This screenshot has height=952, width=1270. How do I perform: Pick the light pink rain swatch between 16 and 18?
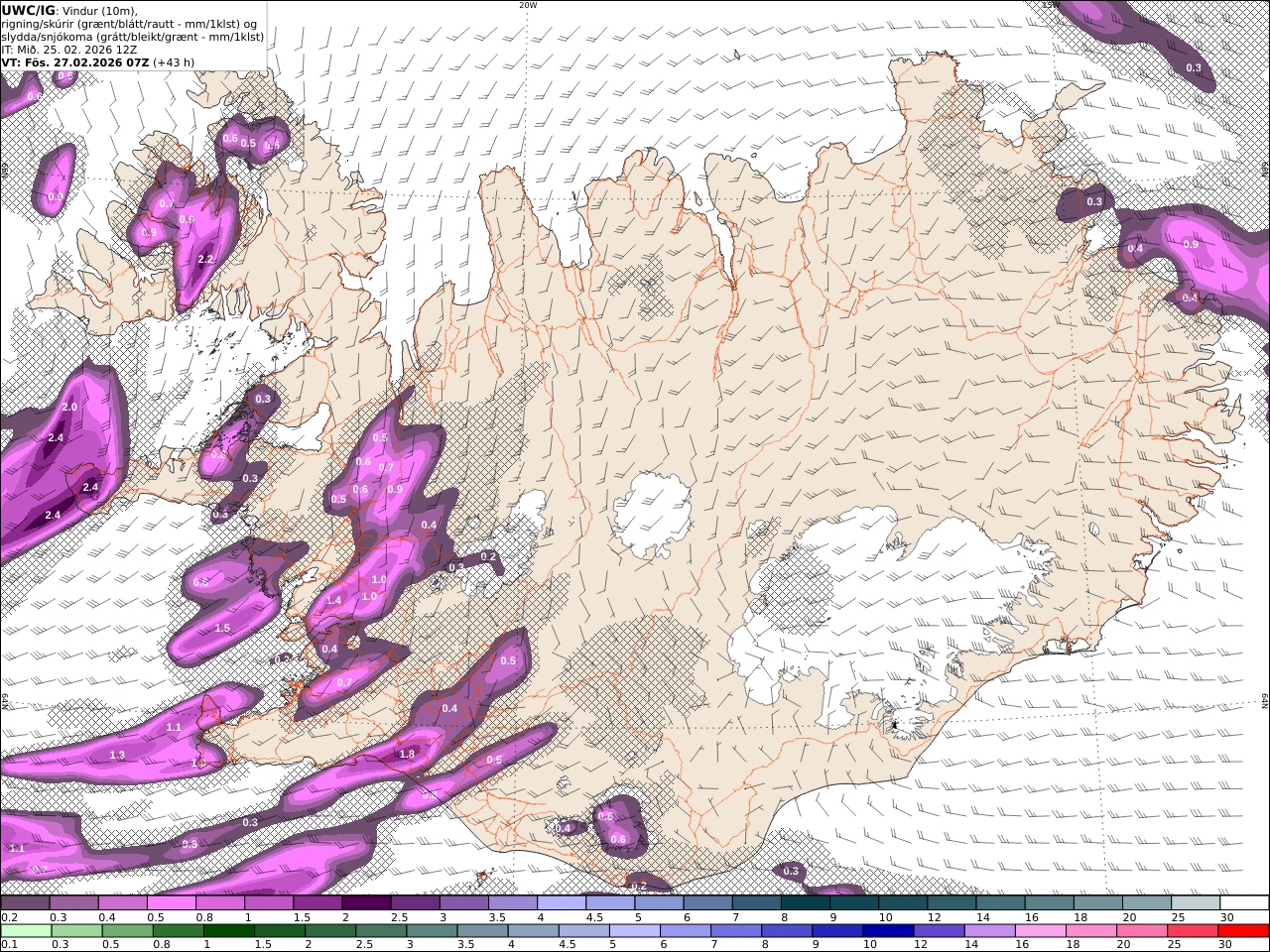1043,930
